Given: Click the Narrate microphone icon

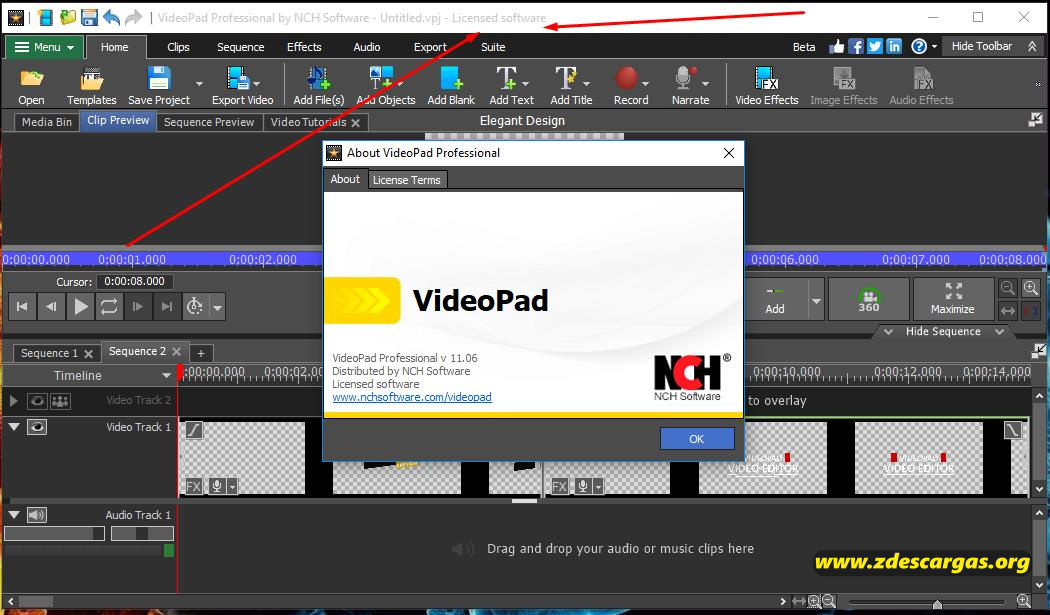Looking at the screenshot, I should point(685,78).
